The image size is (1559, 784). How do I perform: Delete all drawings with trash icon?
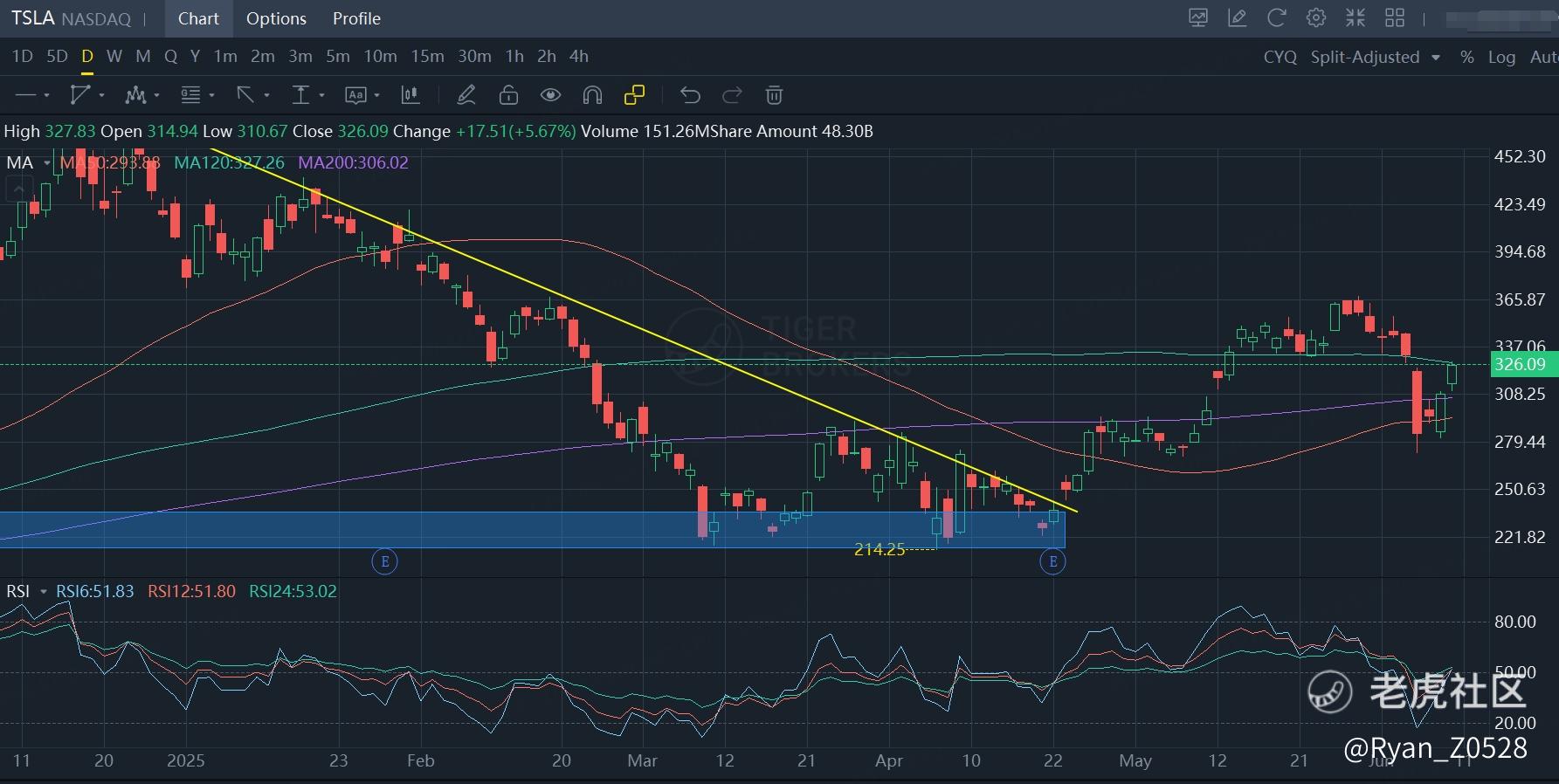(x=774, y=95)
